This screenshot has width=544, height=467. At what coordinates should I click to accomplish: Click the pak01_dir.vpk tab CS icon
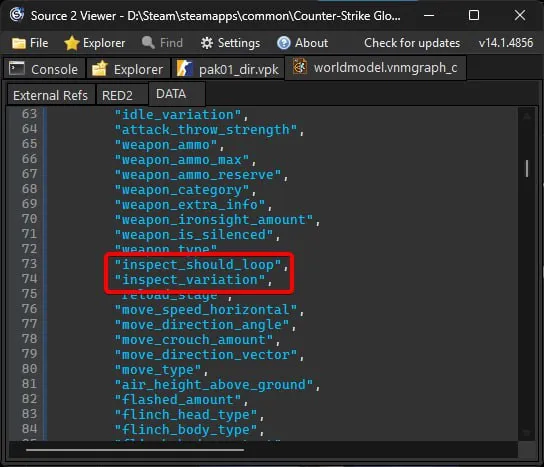point(185,68)
